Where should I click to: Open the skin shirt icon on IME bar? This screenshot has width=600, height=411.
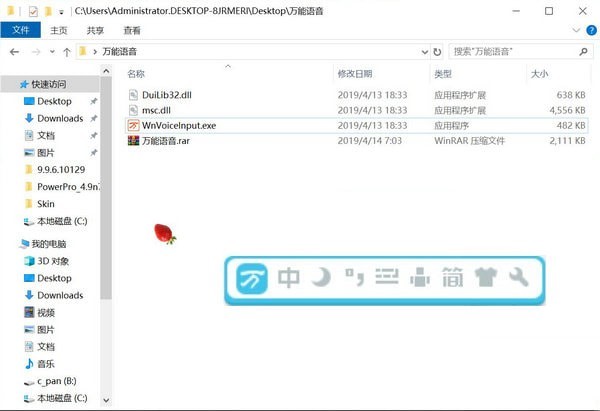(x=486, y=279)
